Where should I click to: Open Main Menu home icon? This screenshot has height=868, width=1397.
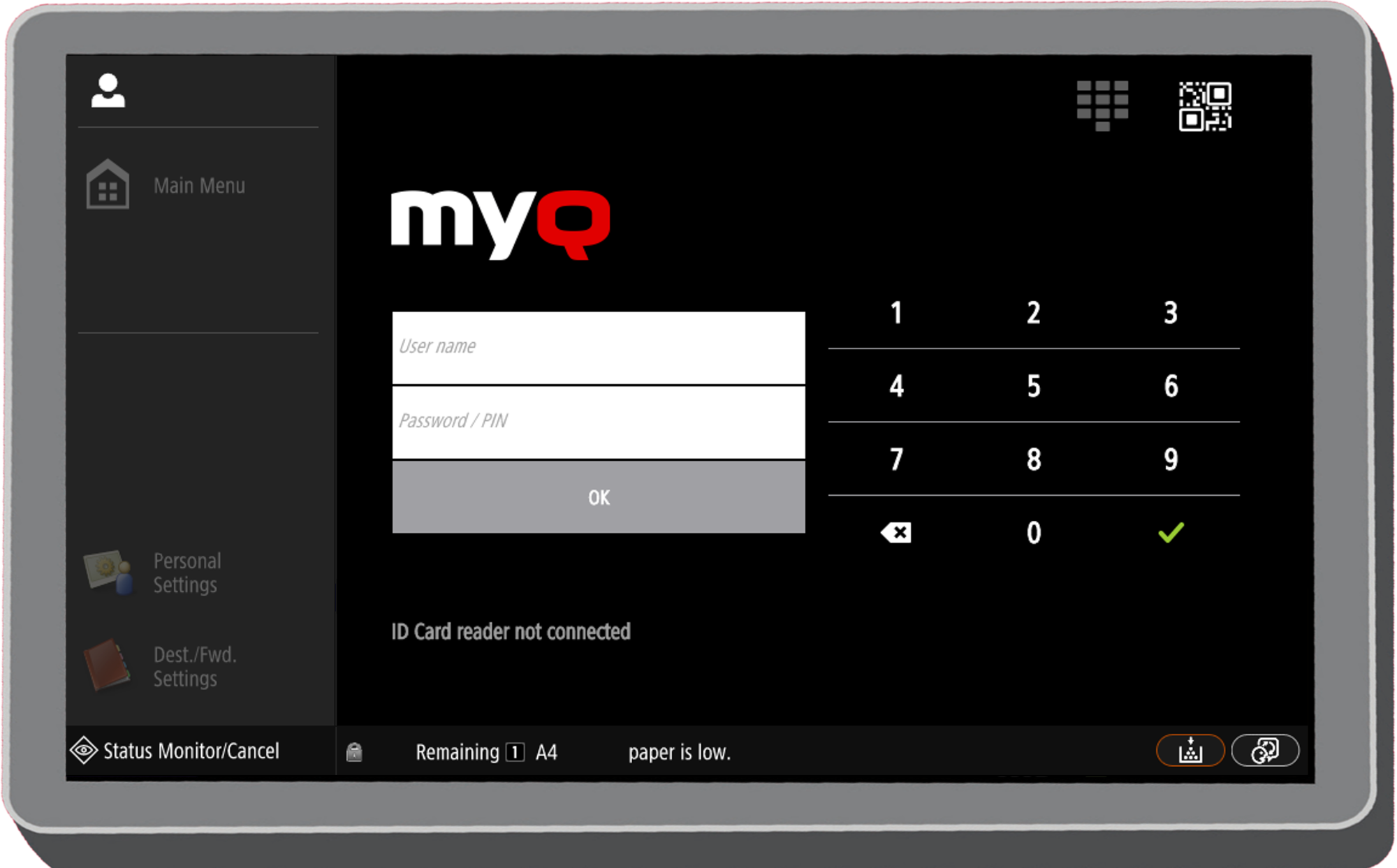[108, 184]
